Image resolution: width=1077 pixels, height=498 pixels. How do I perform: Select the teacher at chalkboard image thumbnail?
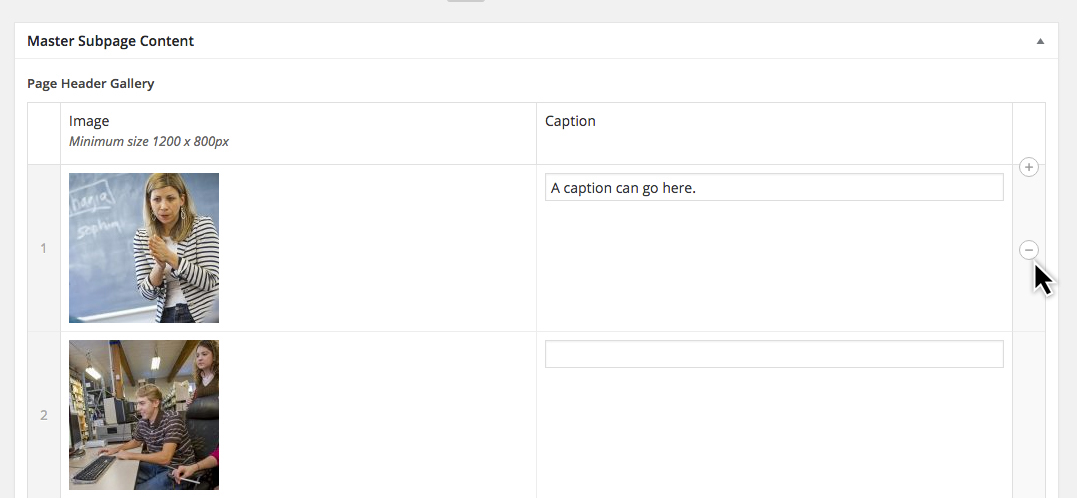click(x=144, y=248)
